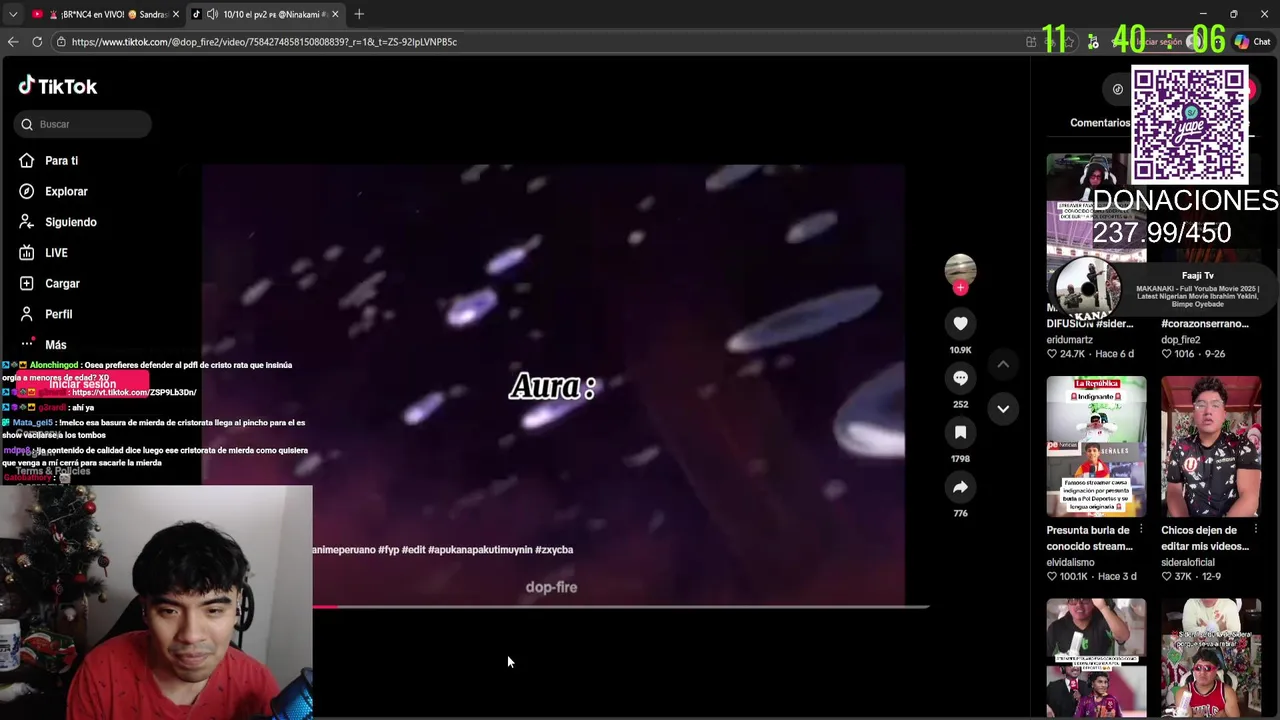Close the TikTok 10/10 el pv2 tab
The image size is (1280, 720).
click(335, 14)
